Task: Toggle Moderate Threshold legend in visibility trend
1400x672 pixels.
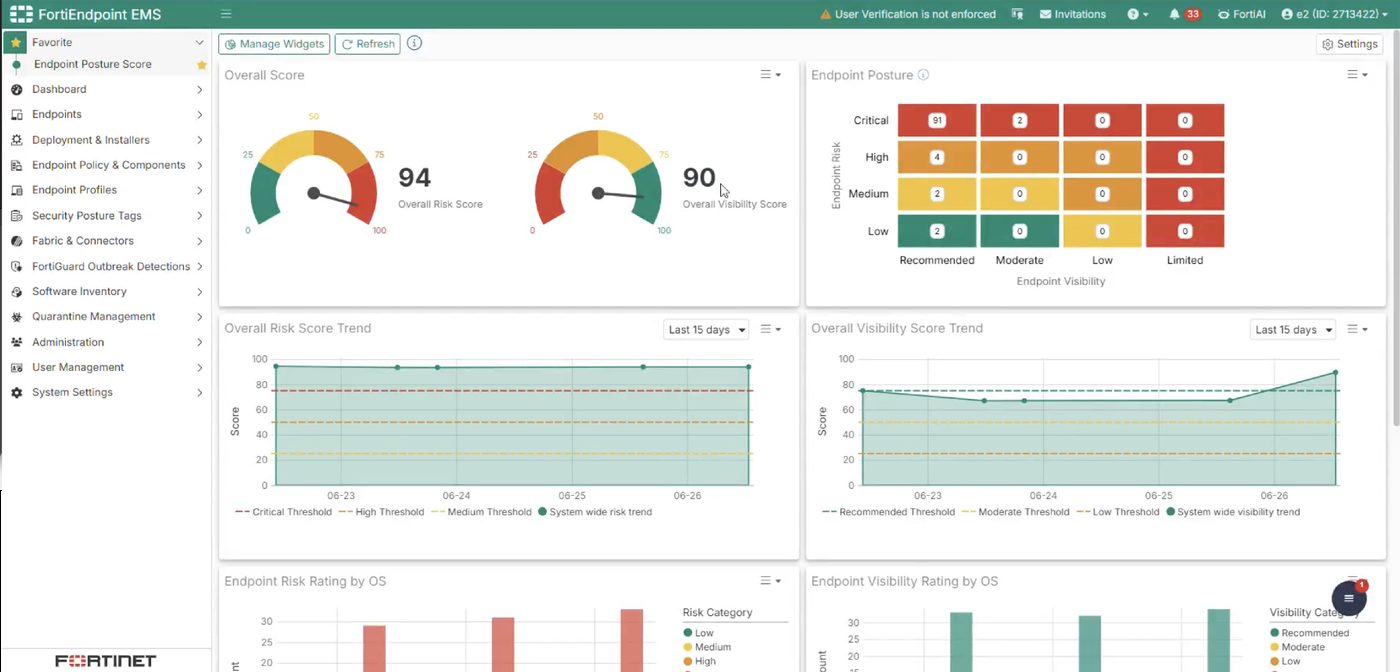Action: [x=1015, y=512]
